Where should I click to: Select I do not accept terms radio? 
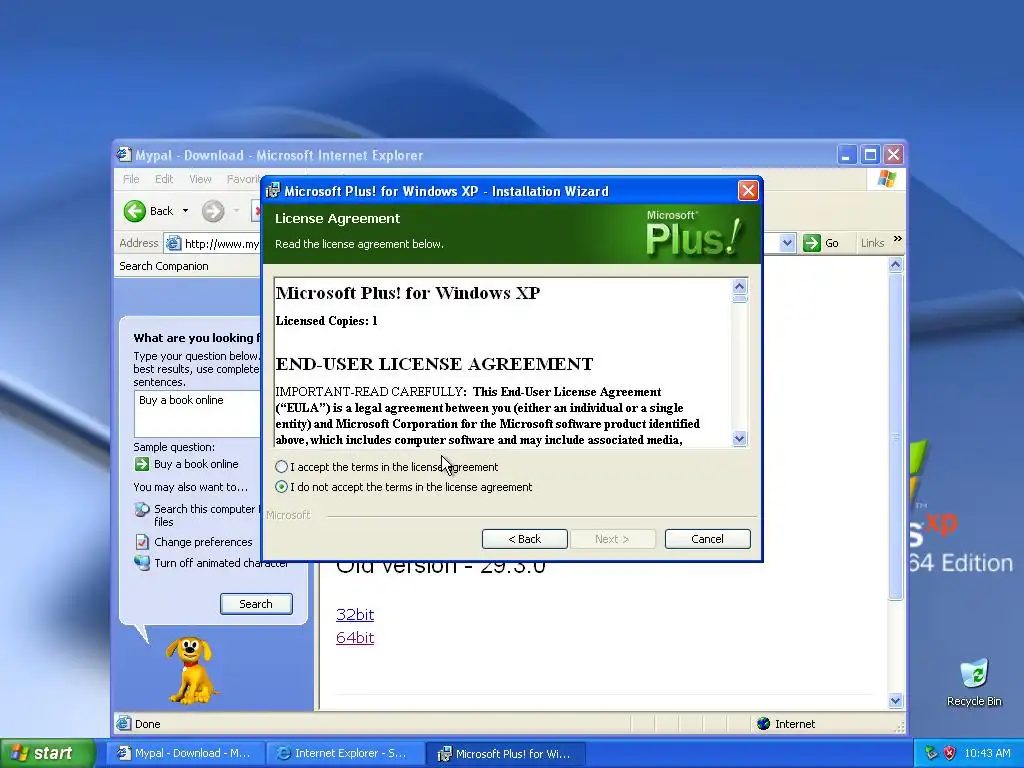281,487
